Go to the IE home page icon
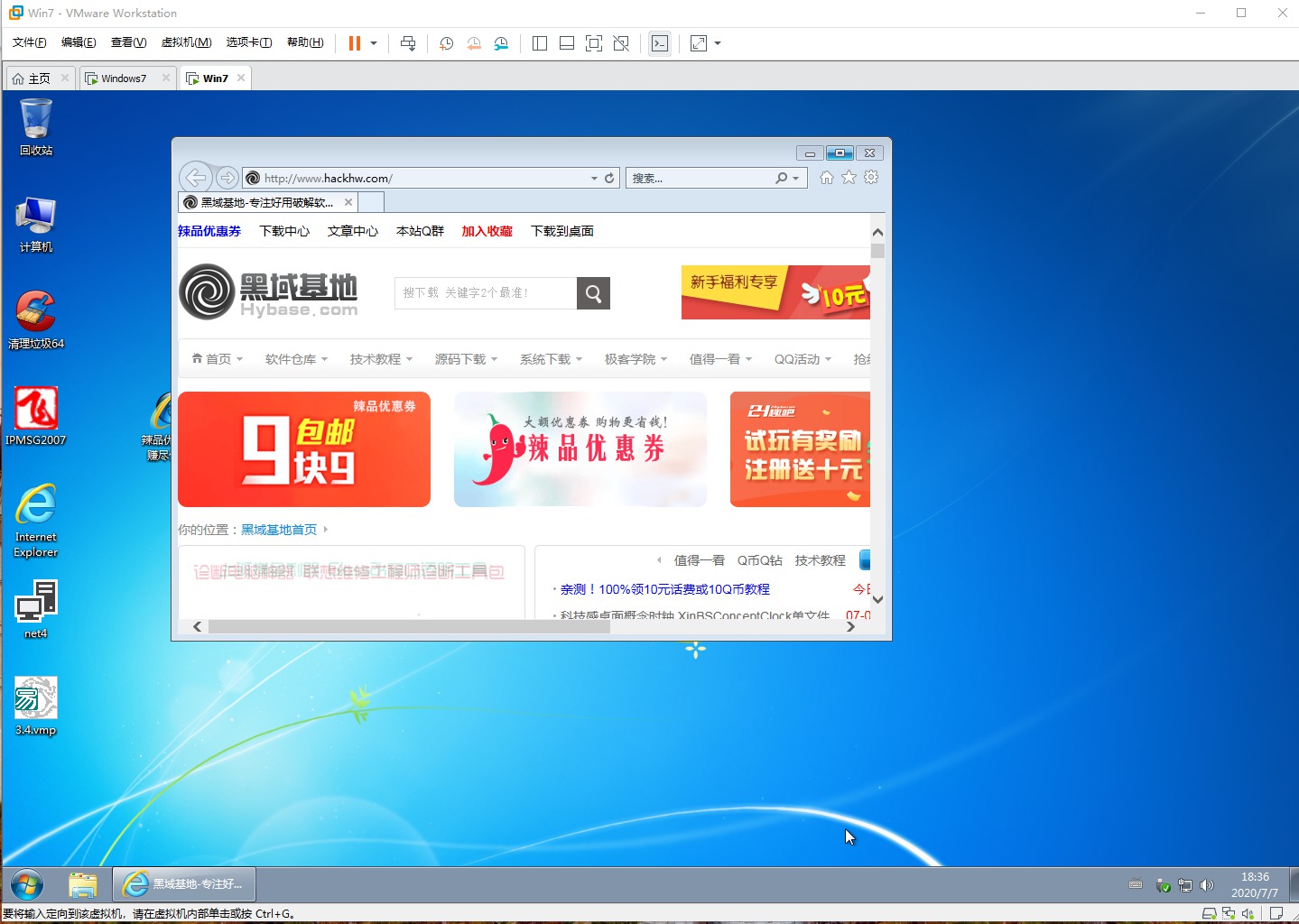The width and height of the screenshot is (1299, 924). (827, 178)
